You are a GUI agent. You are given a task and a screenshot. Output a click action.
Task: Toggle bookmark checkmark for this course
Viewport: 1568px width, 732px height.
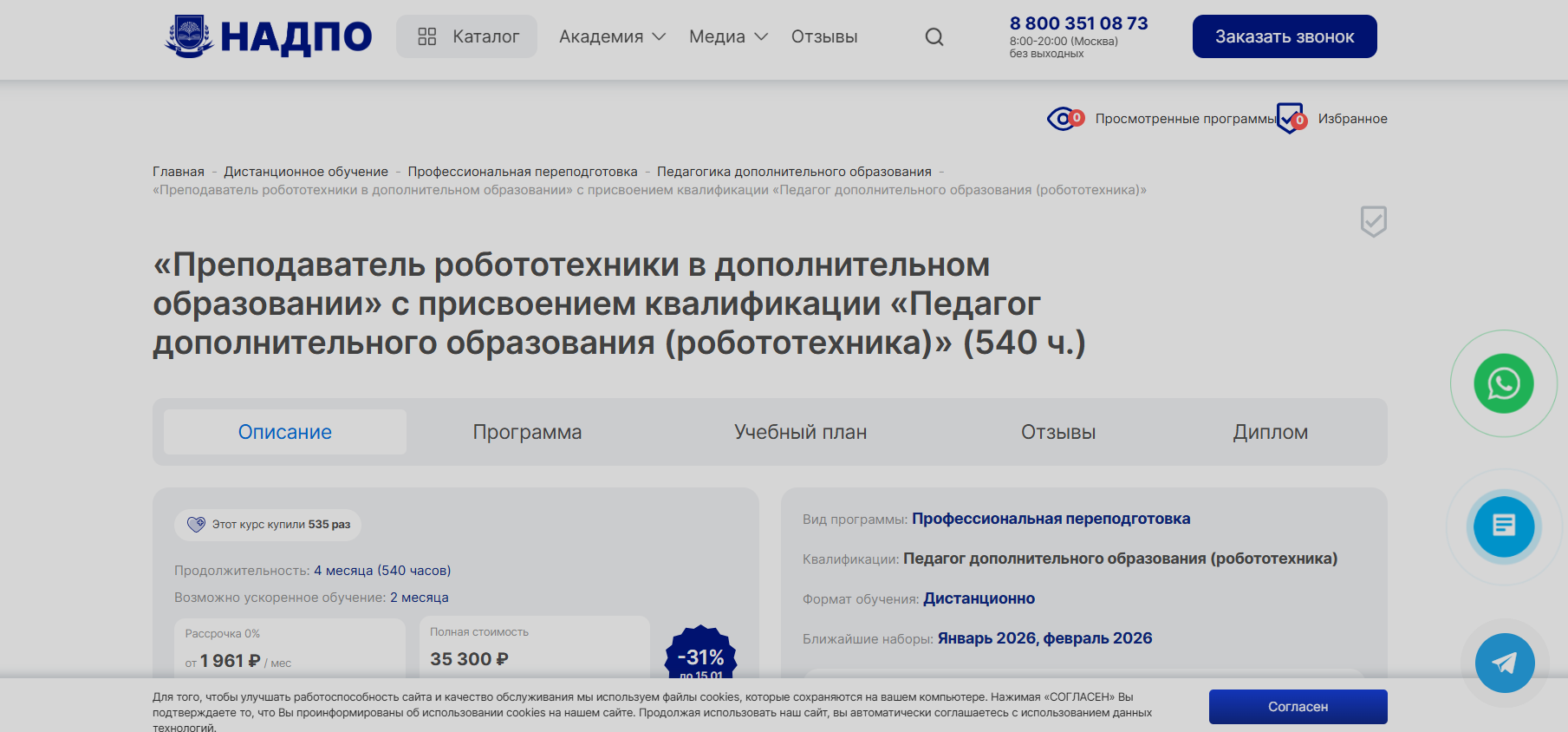point(1373,221)
